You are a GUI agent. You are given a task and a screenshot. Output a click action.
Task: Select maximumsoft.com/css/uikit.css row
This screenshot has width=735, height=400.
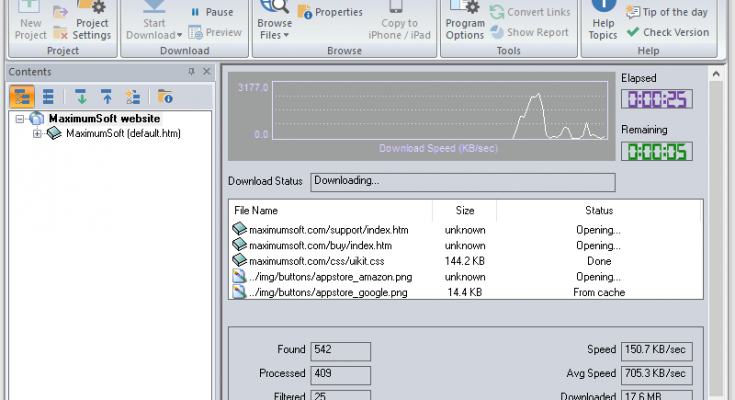(x=466, y=261)
